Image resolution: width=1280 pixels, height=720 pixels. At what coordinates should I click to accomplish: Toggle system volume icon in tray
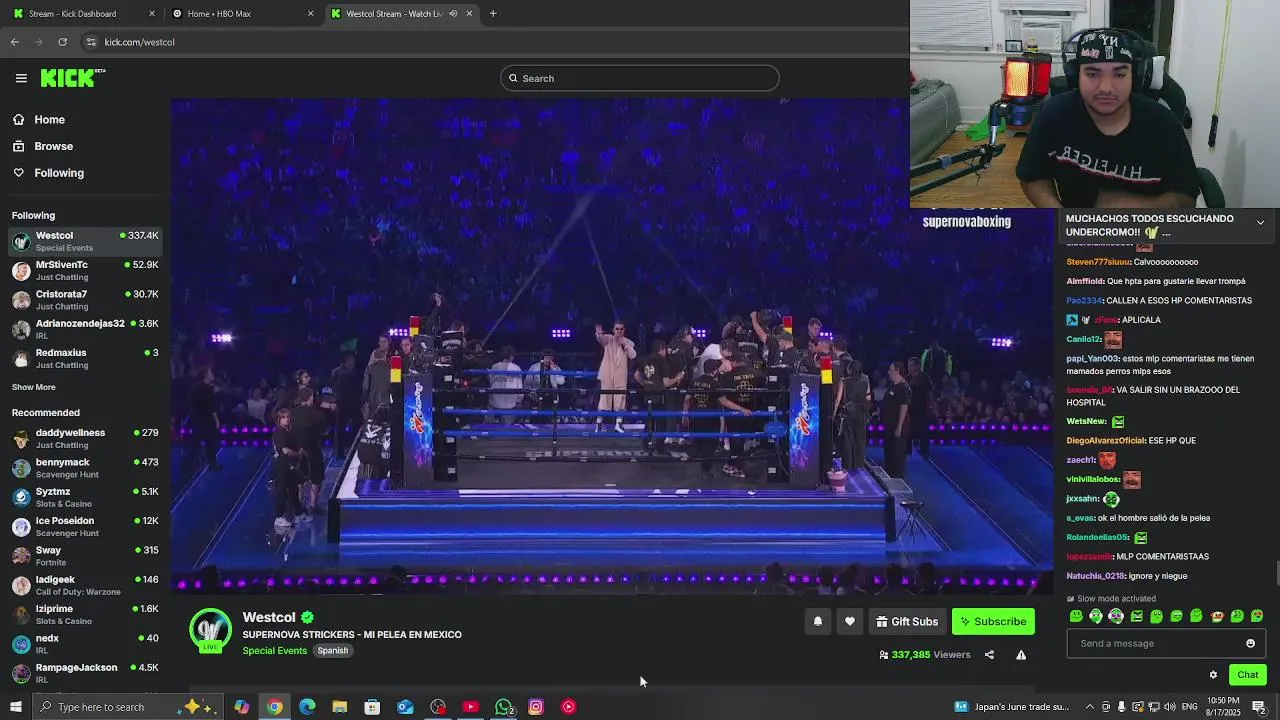[1168, 707]
